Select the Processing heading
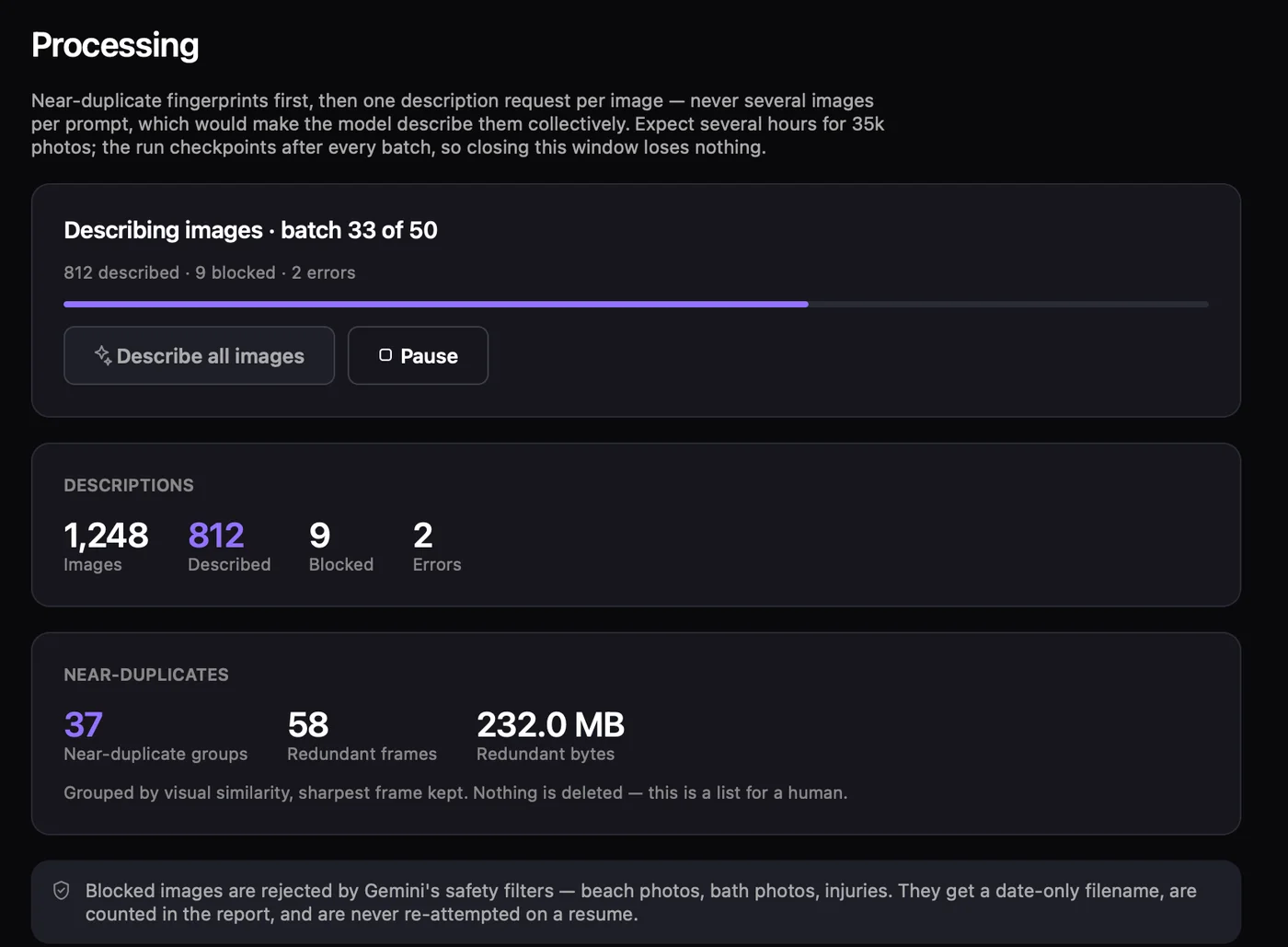1288x947 pixels. tap(115, 45)
